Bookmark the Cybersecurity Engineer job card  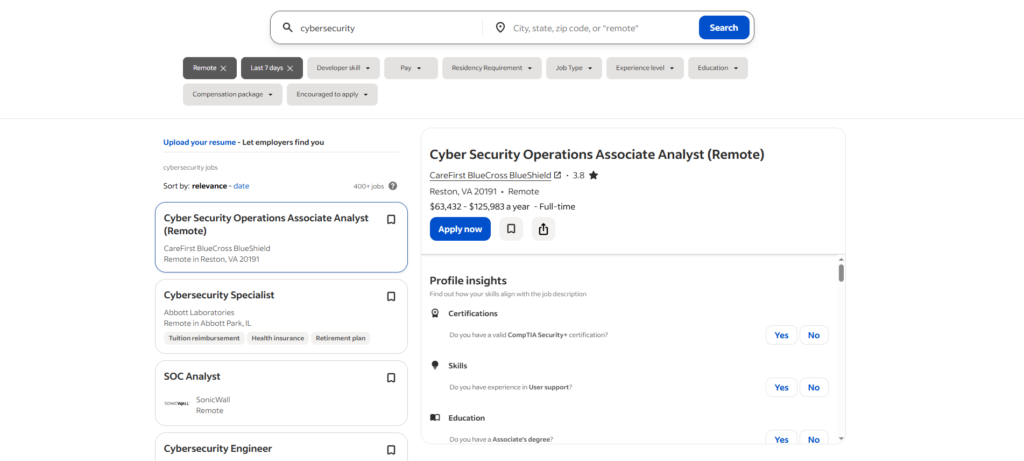point(391,450)
